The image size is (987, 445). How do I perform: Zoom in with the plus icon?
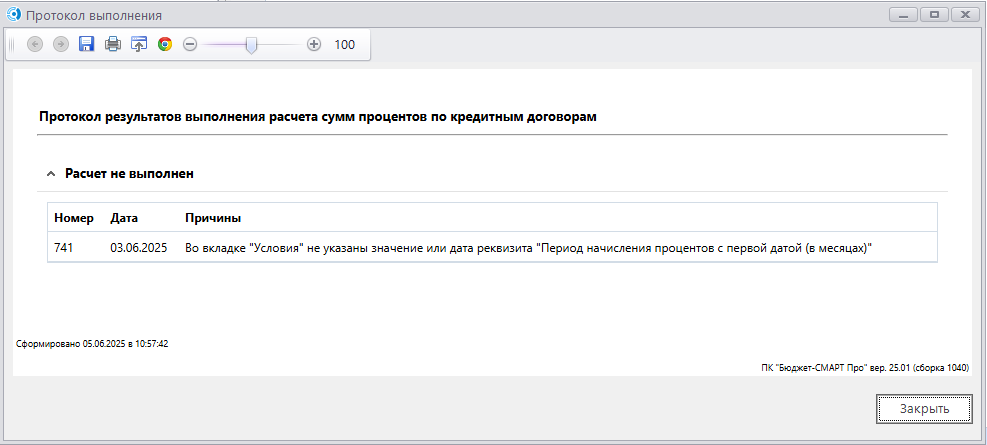[314, 44]
